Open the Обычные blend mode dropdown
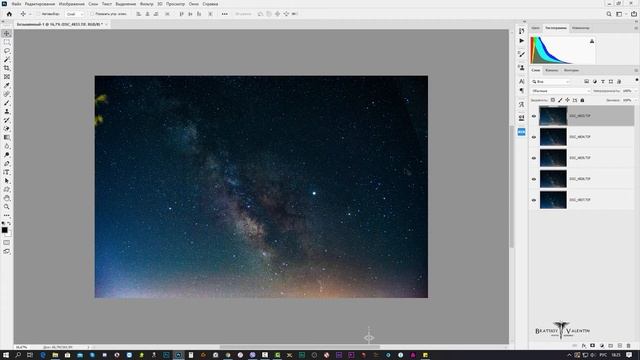Screen dimensions: 640x360 [x=560, y=91]
